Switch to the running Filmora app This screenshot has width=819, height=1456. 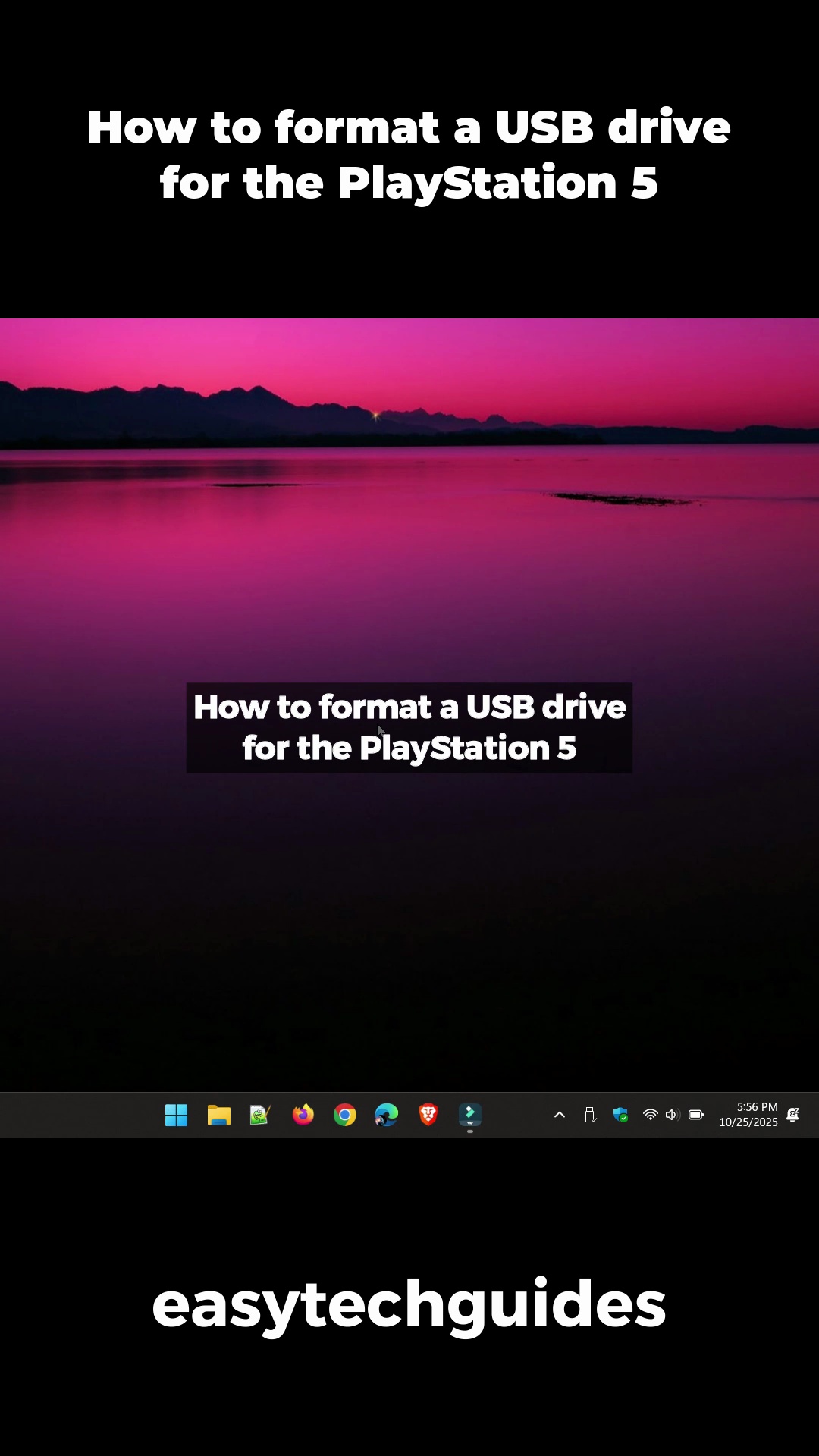tap(470, 1115)
